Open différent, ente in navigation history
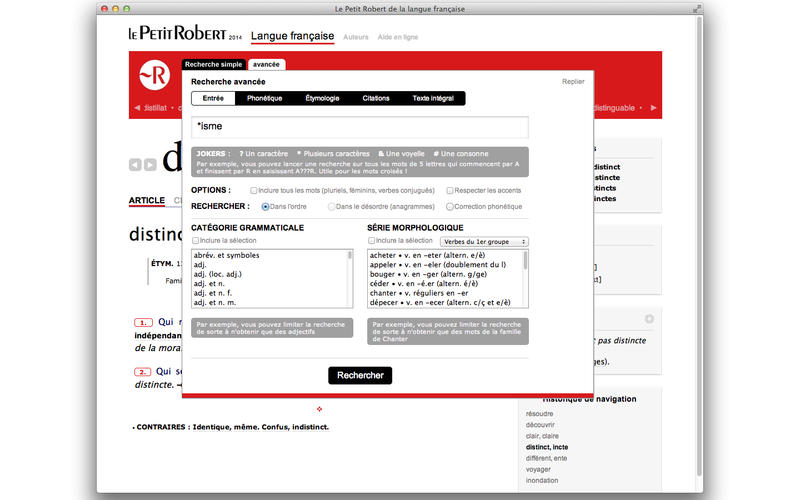The height and width of the screenshot is (500, 800). coord(546,458)
